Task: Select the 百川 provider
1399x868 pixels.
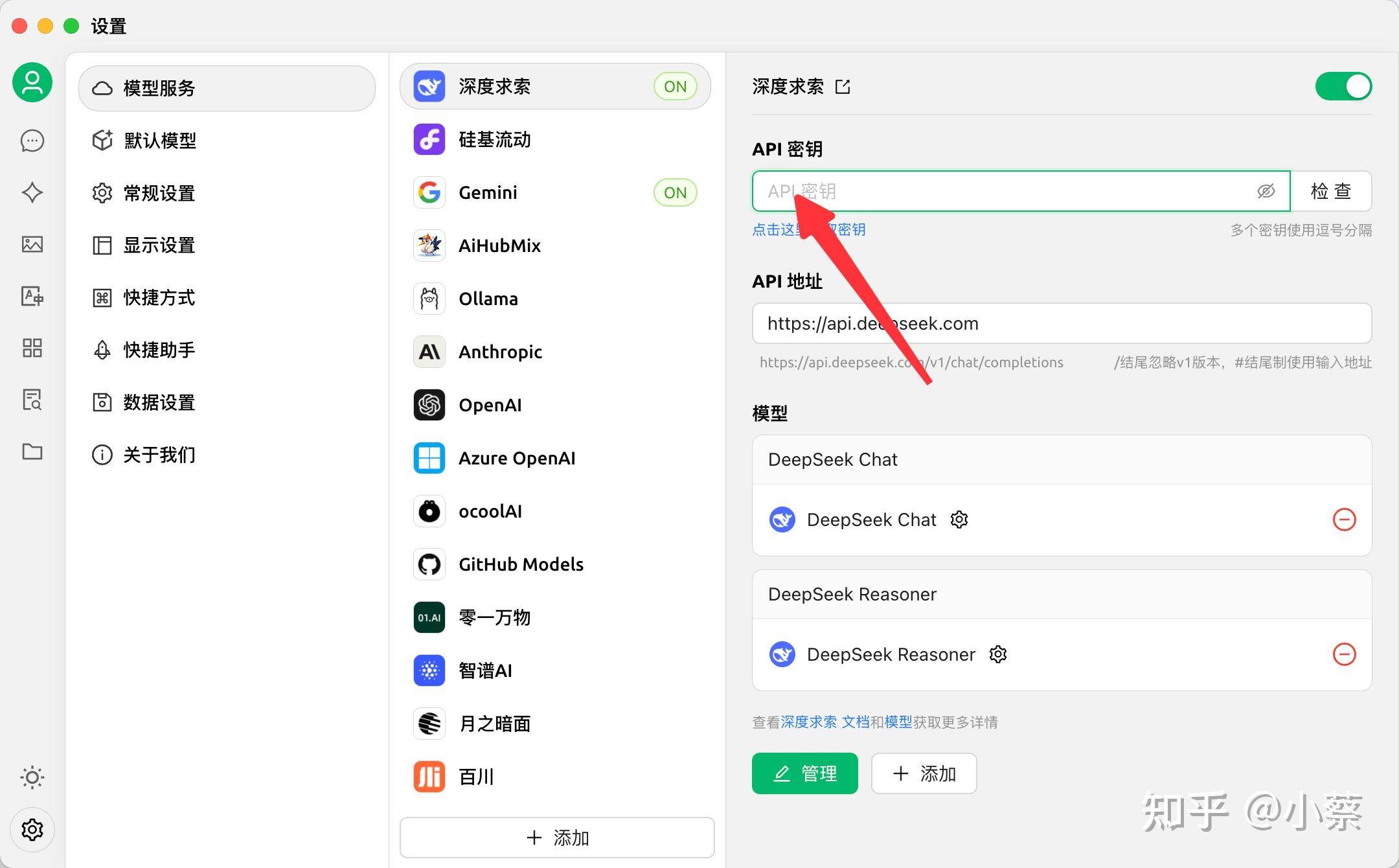Action: coord(555,777)
